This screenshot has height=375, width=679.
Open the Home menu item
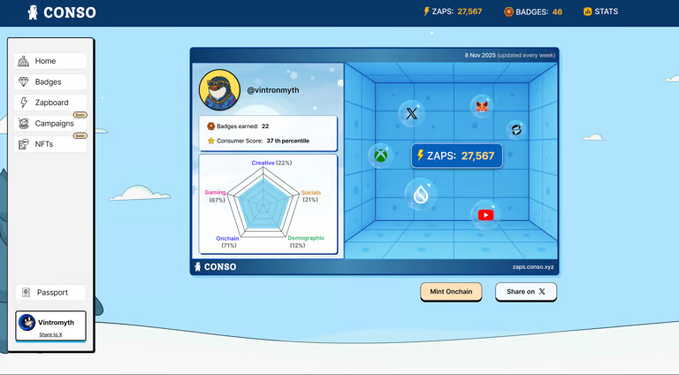coord(50,61)
